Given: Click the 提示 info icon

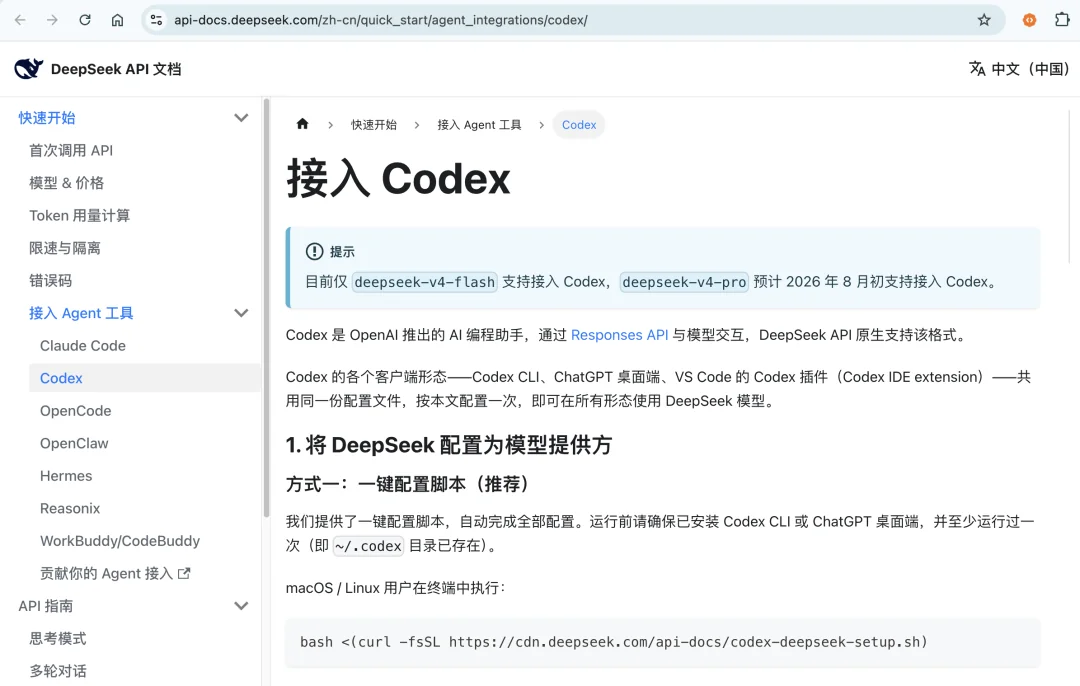Looking at the screenshot, I should (314, 251).
